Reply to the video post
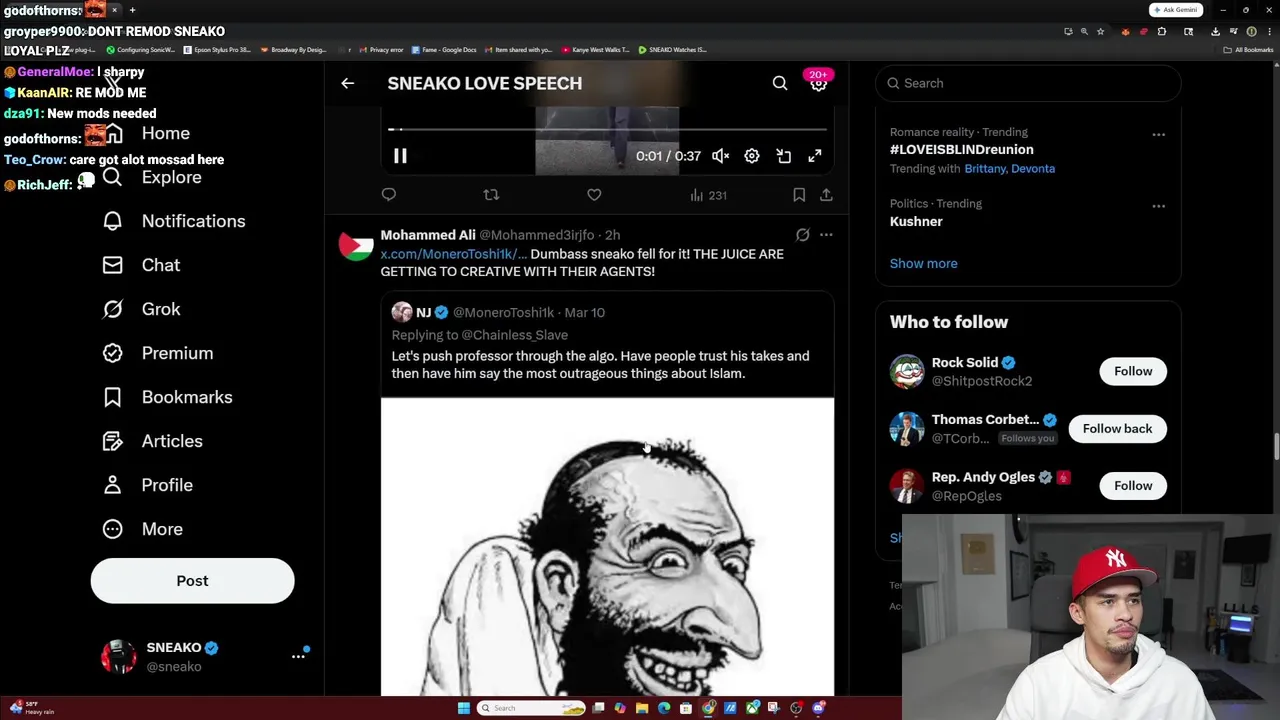This screenshot has width=1280, height=720. [389, 195]
